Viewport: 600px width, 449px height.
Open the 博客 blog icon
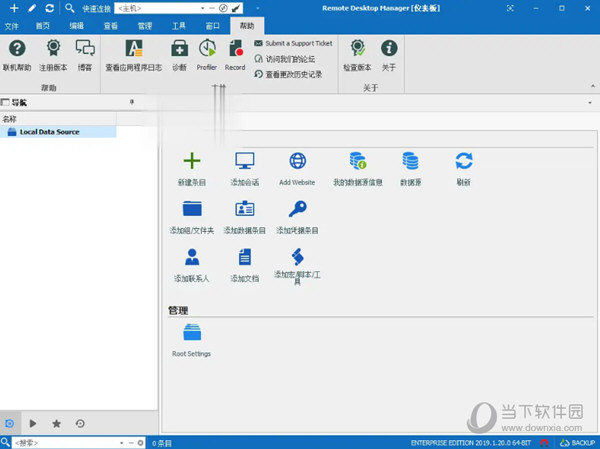[85, 48]
